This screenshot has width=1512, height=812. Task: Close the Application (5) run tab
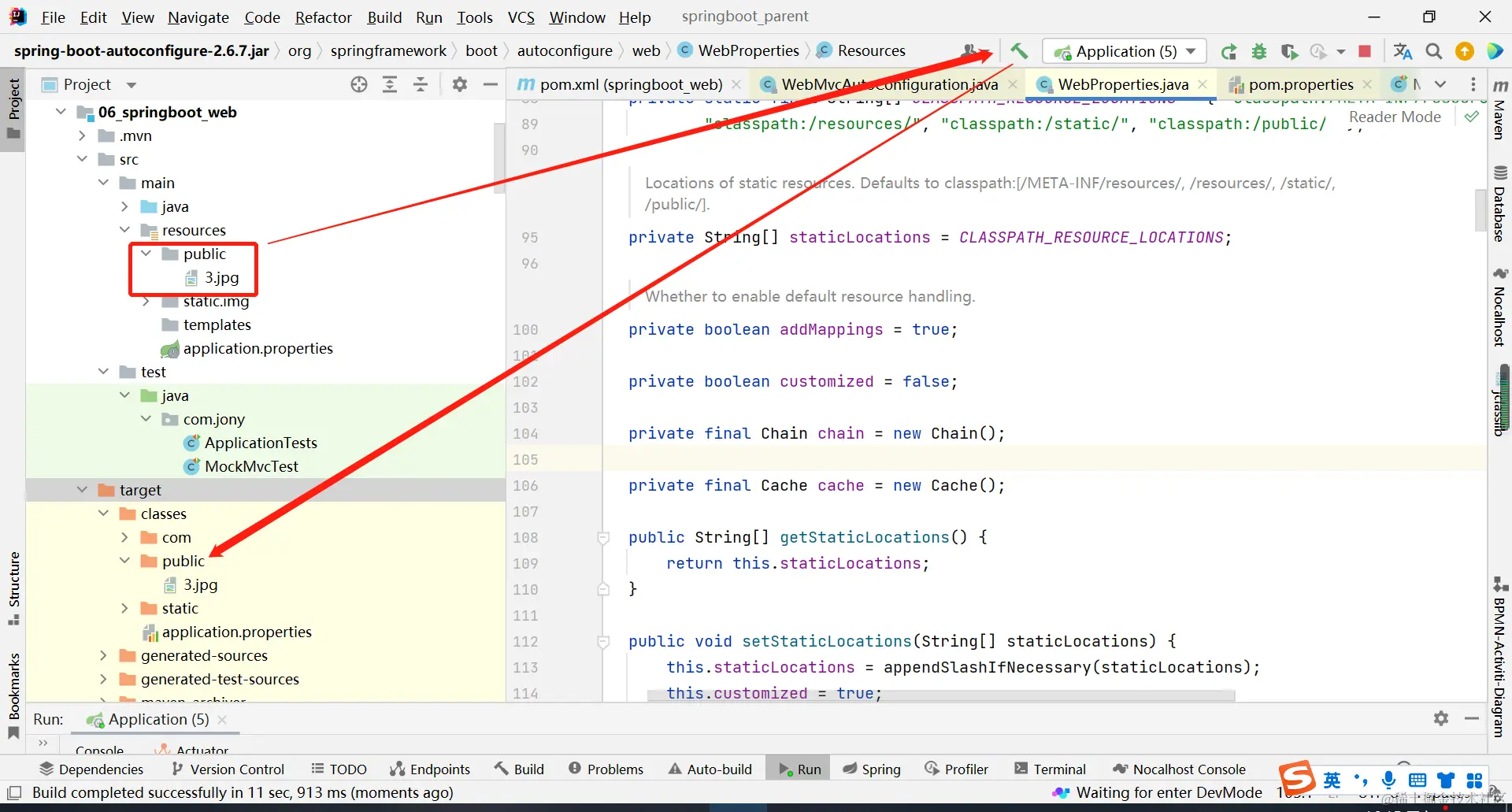click(x=222, y=719)
